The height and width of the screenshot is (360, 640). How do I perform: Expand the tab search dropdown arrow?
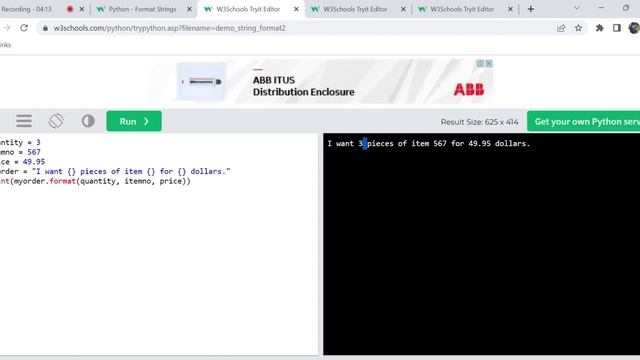(x=577, y=8)
